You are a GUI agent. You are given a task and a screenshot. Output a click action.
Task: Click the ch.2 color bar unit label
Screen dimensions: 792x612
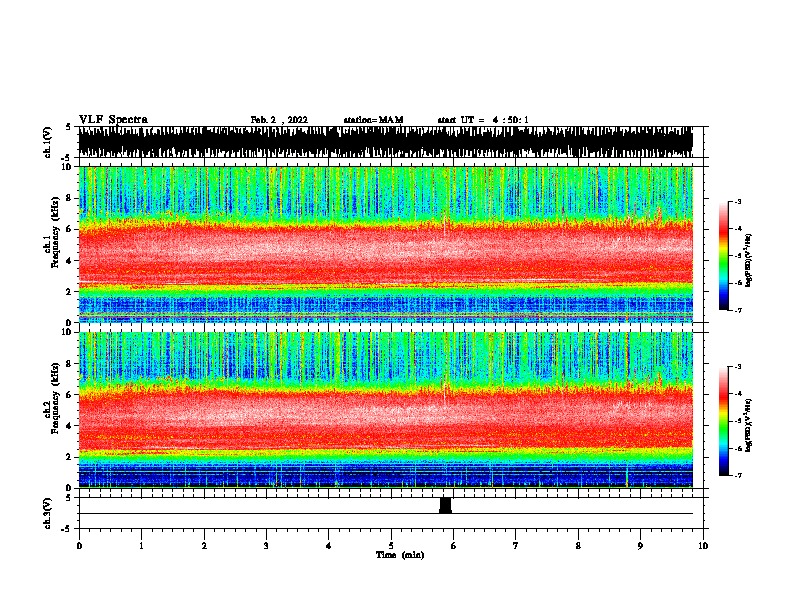point(749,425)
